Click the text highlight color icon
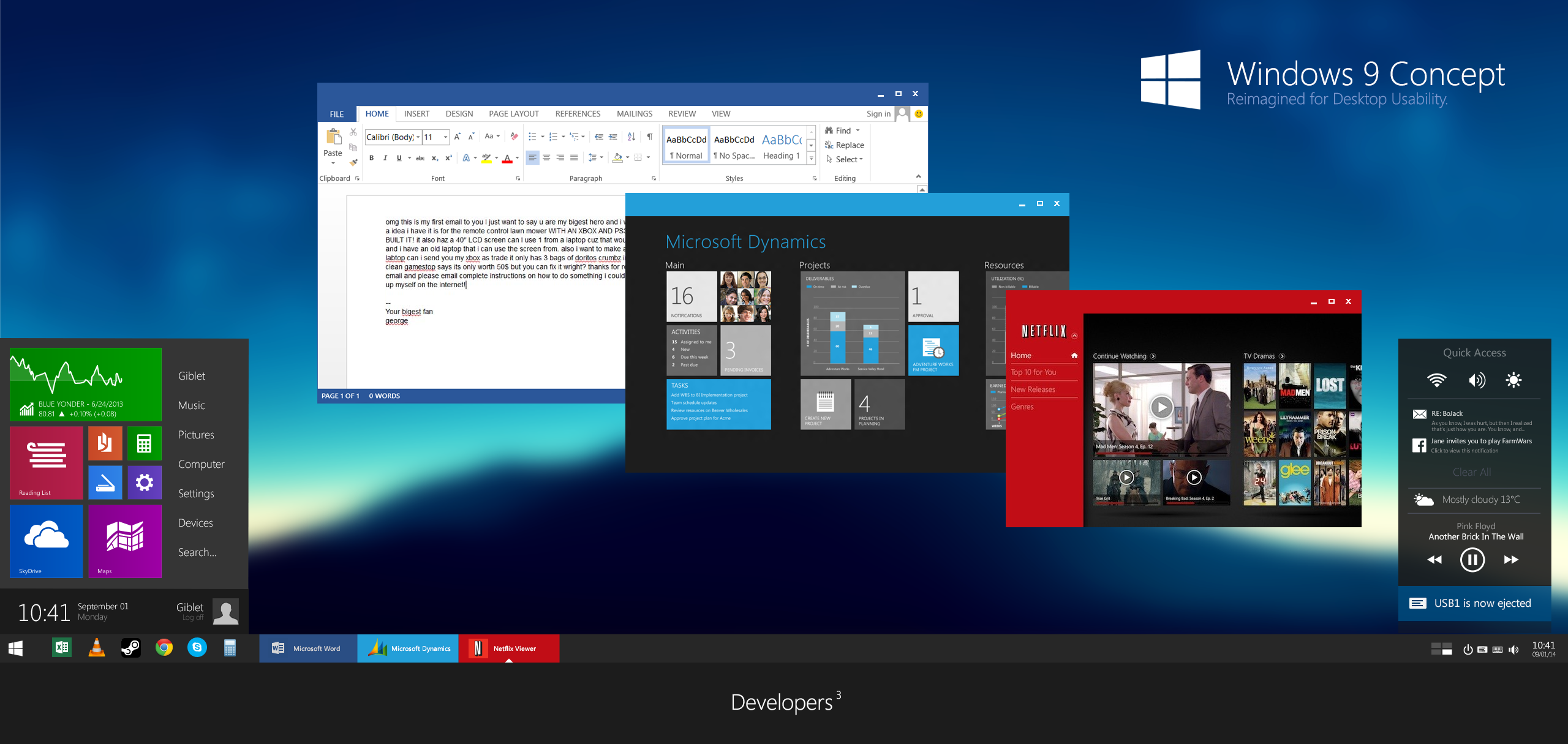This screenshot has height=744, width=1568. click(x=486, y=159)
